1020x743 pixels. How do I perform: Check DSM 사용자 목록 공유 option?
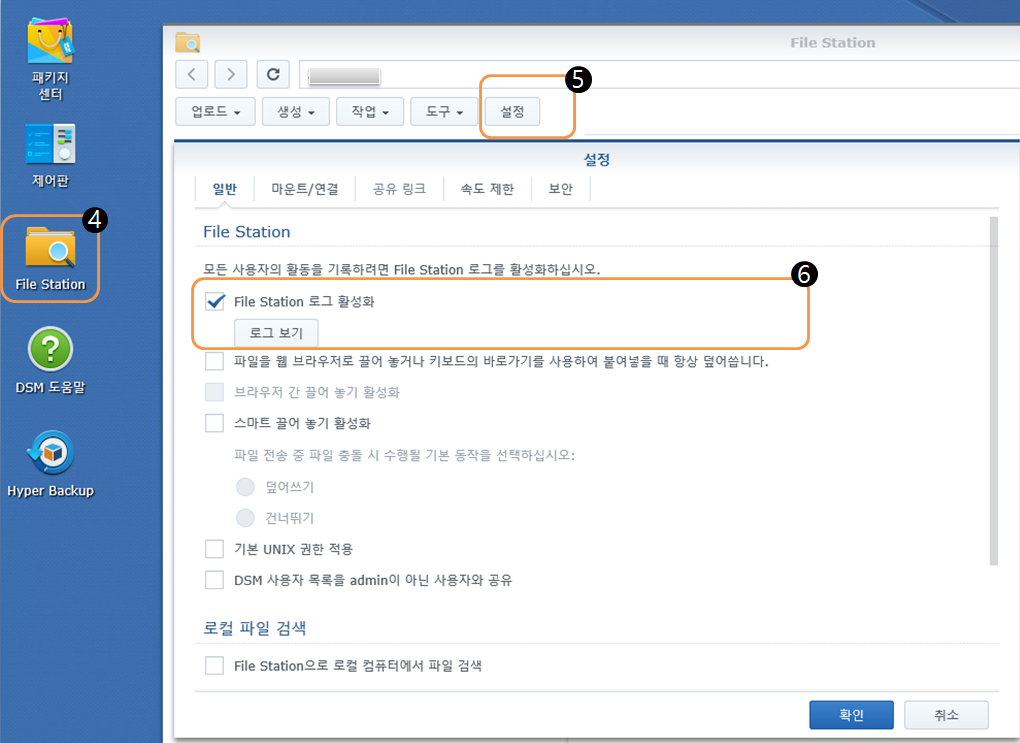pyautogui.click(x=215, y=580)
